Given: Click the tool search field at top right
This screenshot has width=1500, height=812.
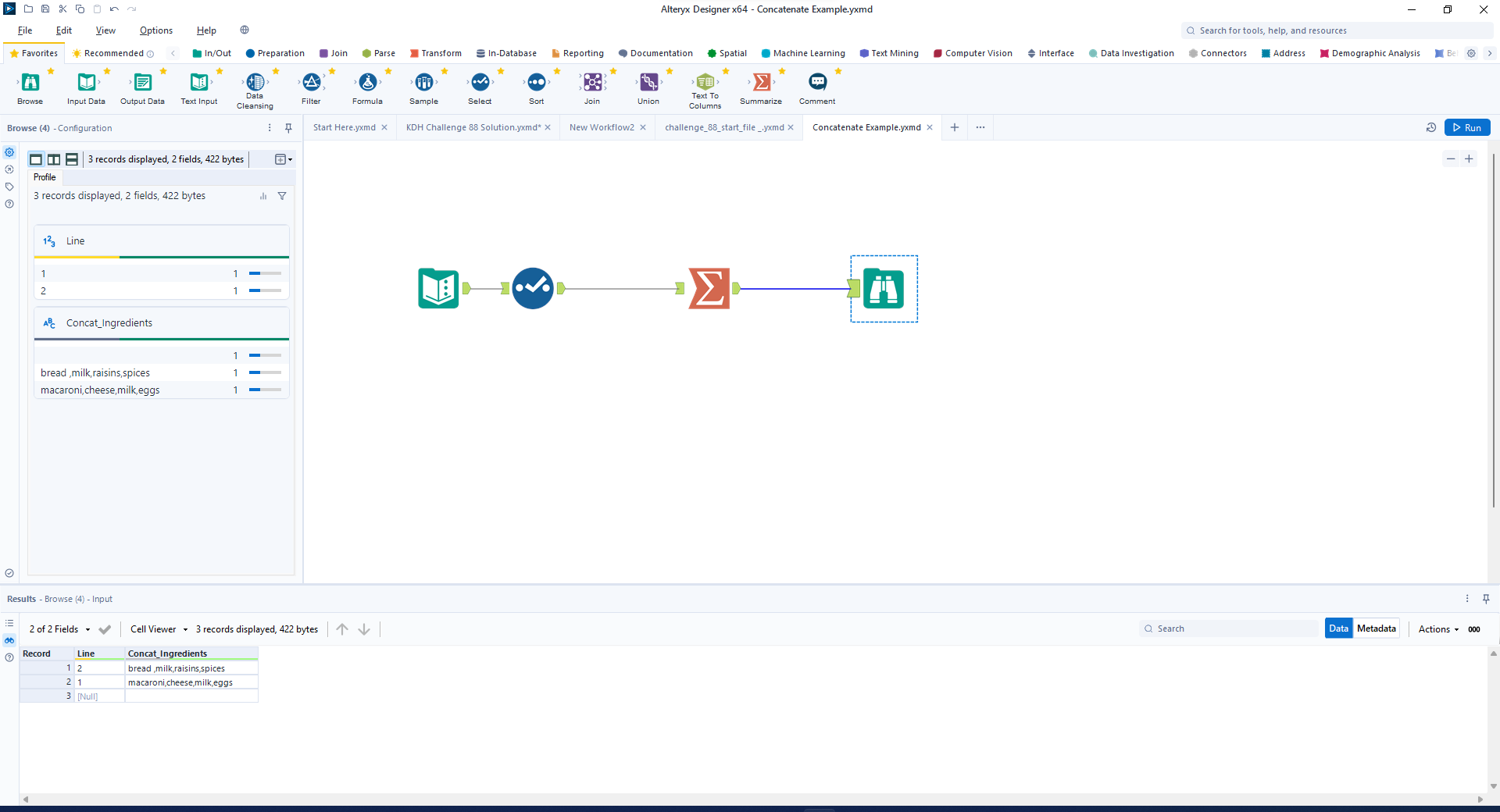Looking at the screenshot, I should pyautogui.click(x=1337, y=30).
